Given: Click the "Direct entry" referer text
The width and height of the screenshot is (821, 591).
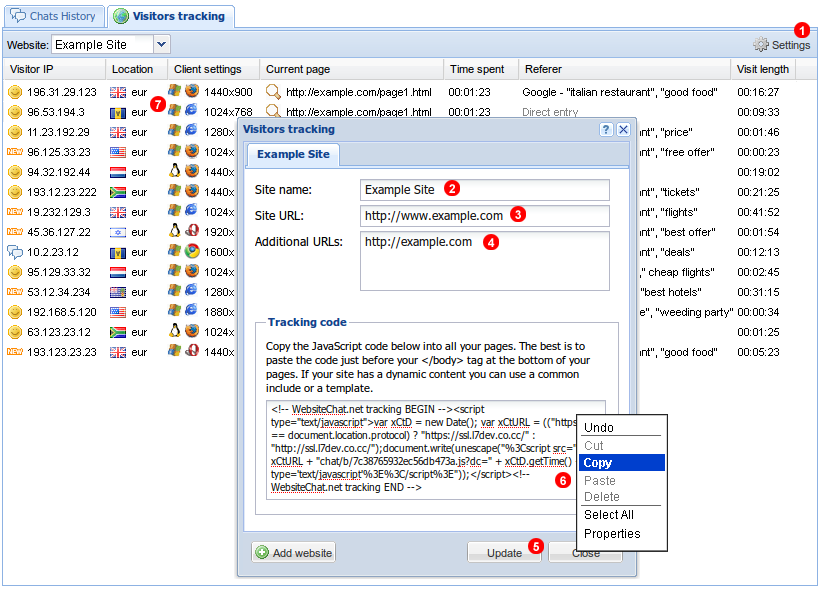Looking at the screenshot, I should pos(550,112).
